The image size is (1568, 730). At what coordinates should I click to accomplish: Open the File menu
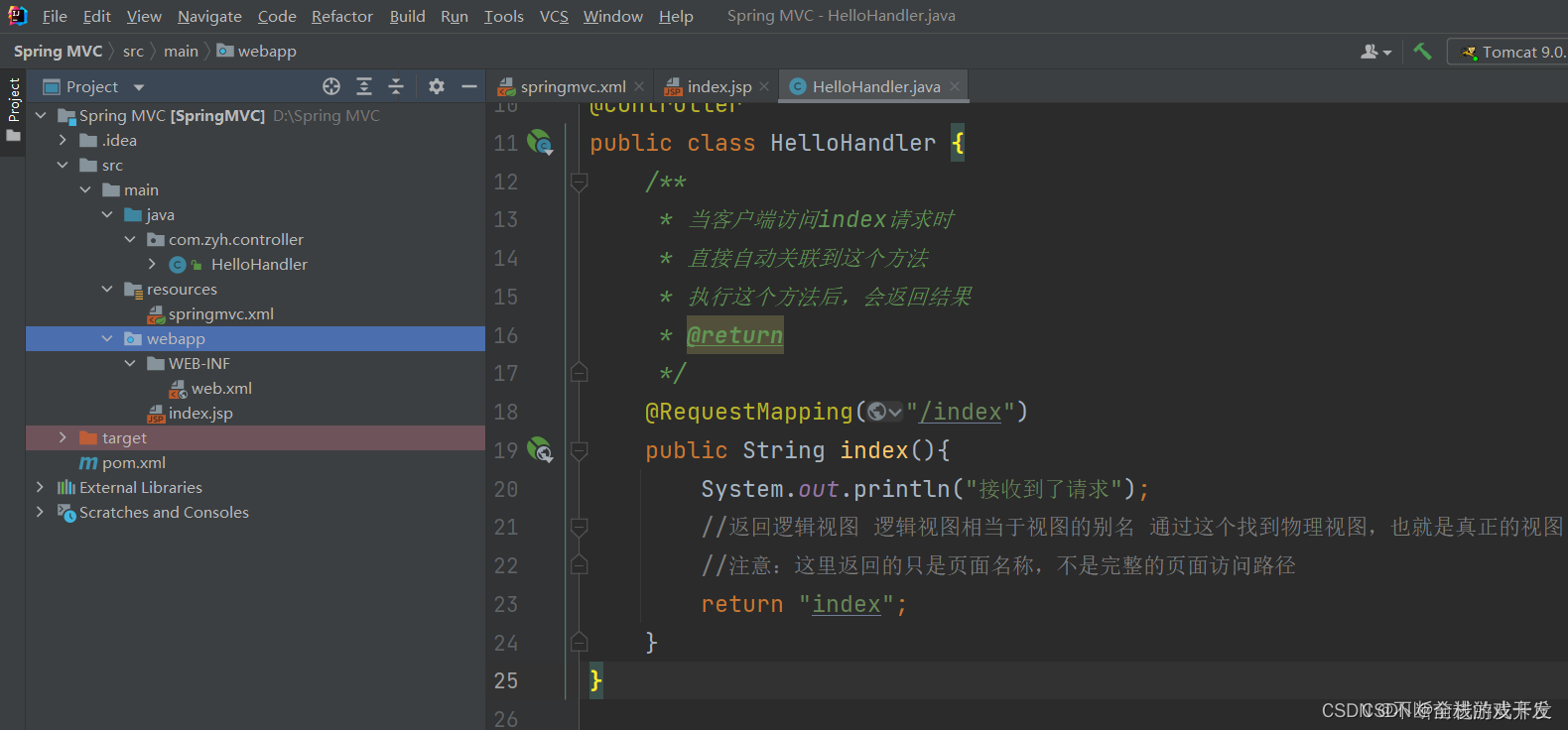click(x=55, y=17)
